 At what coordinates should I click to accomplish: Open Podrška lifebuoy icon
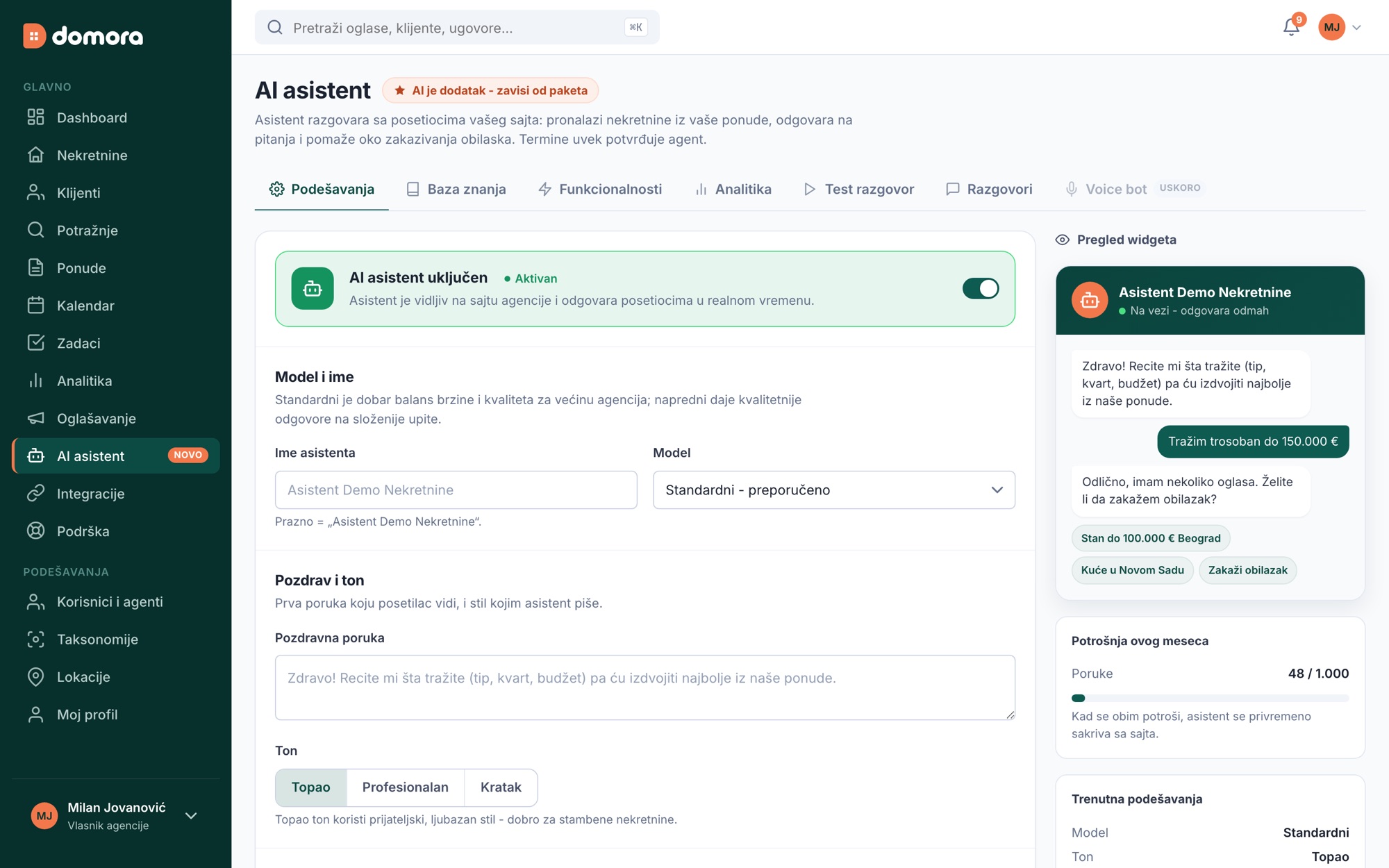point(35,531)
